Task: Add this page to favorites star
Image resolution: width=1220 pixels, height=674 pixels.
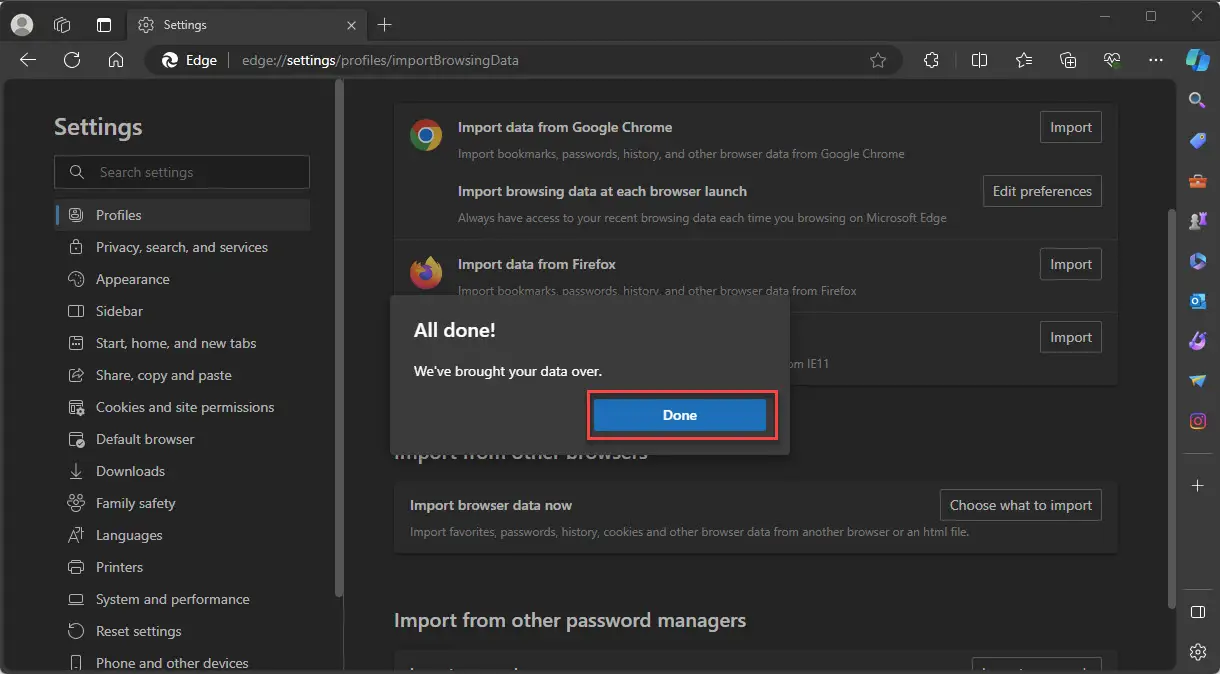Action: pyautogui.click(x=878, y=60)
